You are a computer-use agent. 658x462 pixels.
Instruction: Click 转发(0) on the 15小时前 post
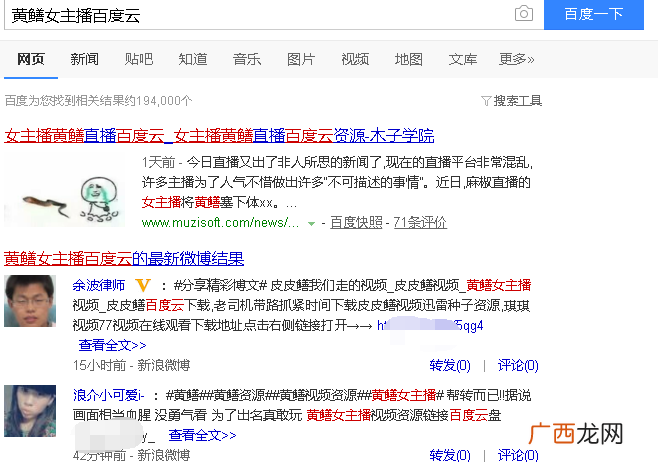click(x=450, y=365)
